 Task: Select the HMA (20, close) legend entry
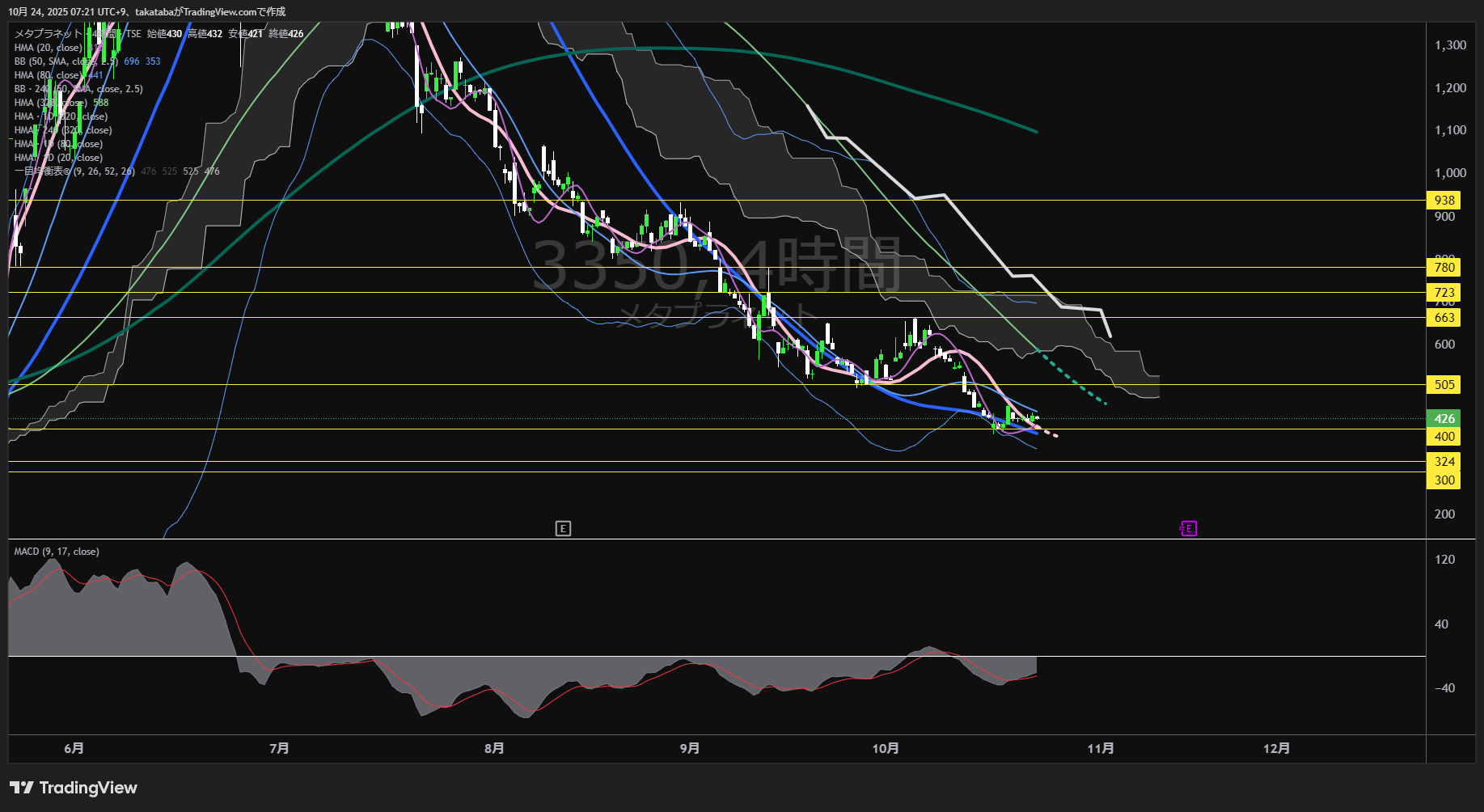point(48,48)
